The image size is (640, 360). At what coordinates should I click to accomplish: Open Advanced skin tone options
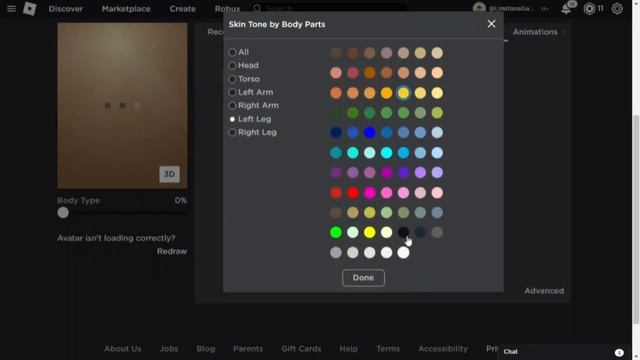click(x=544, y=291)
